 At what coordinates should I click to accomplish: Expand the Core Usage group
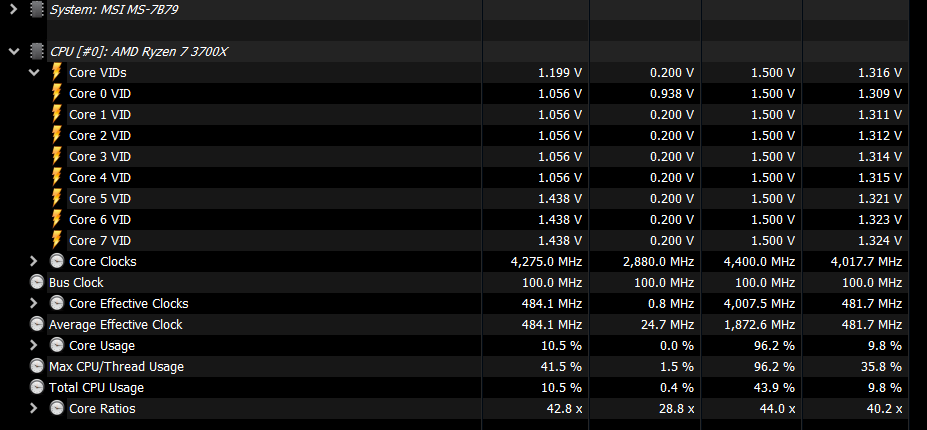pos(34,345)
